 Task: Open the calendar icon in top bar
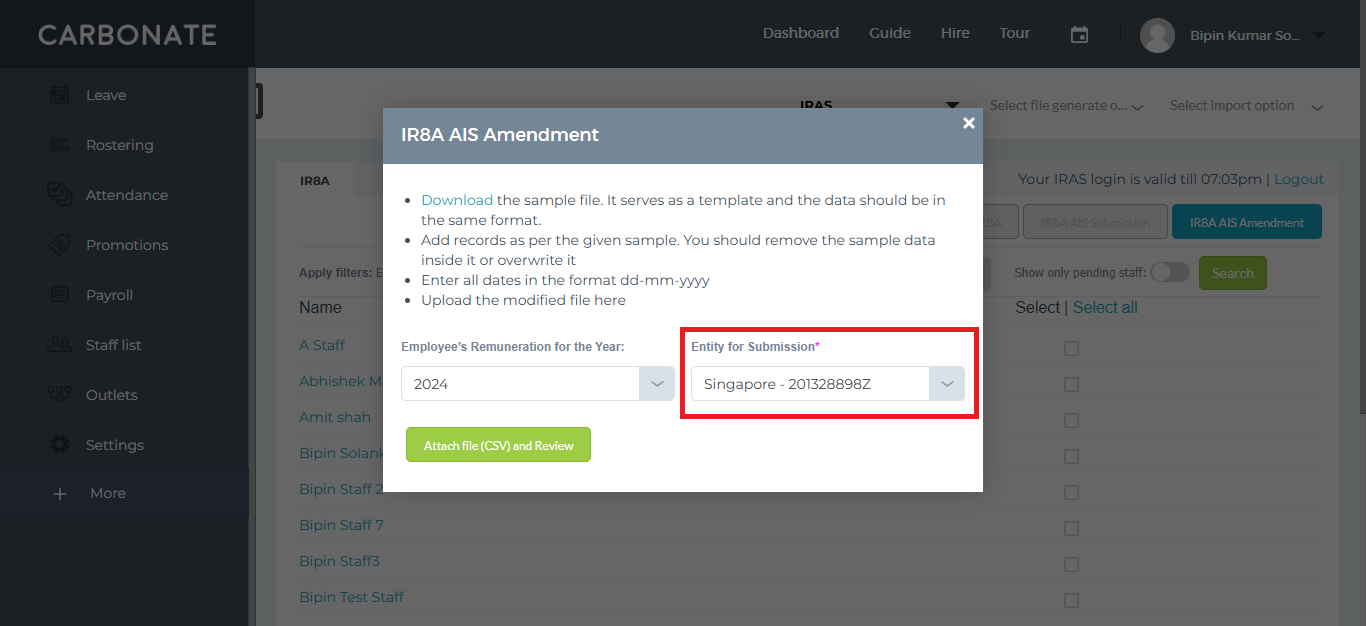tap(1079, 34)
